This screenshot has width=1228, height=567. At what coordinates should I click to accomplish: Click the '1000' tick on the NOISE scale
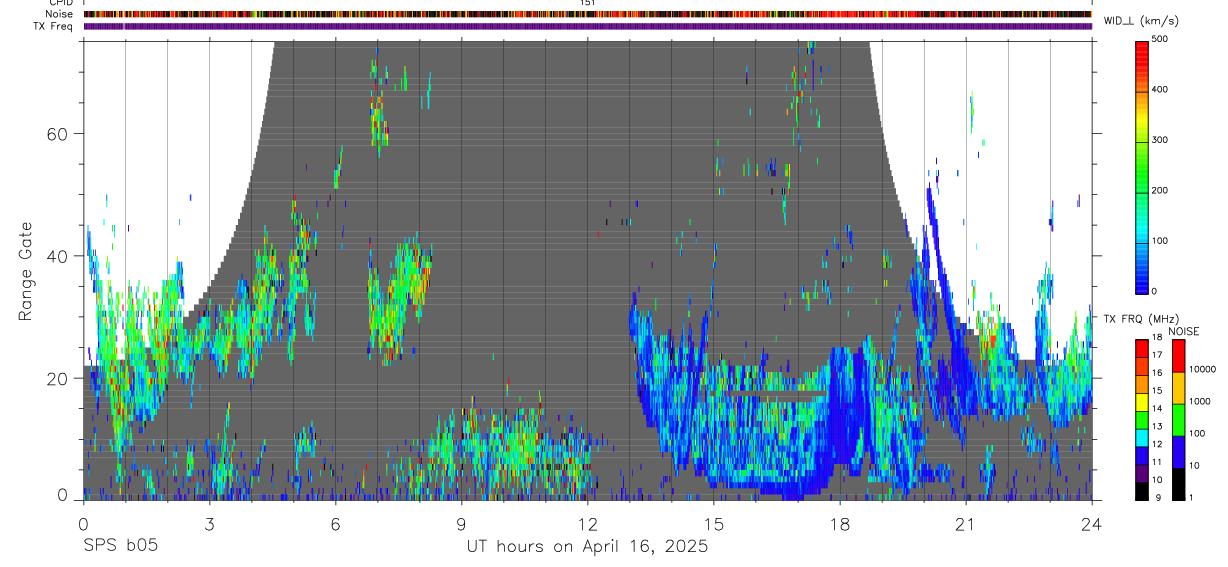(x=1200, y=401)
